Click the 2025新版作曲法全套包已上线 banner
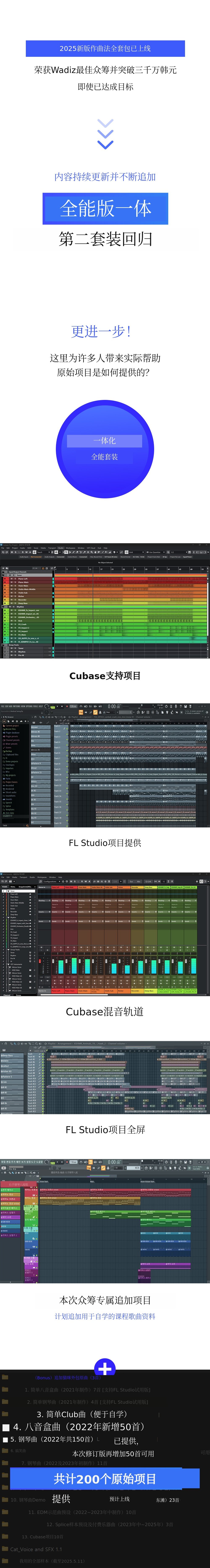 click(x=105, y=48)
